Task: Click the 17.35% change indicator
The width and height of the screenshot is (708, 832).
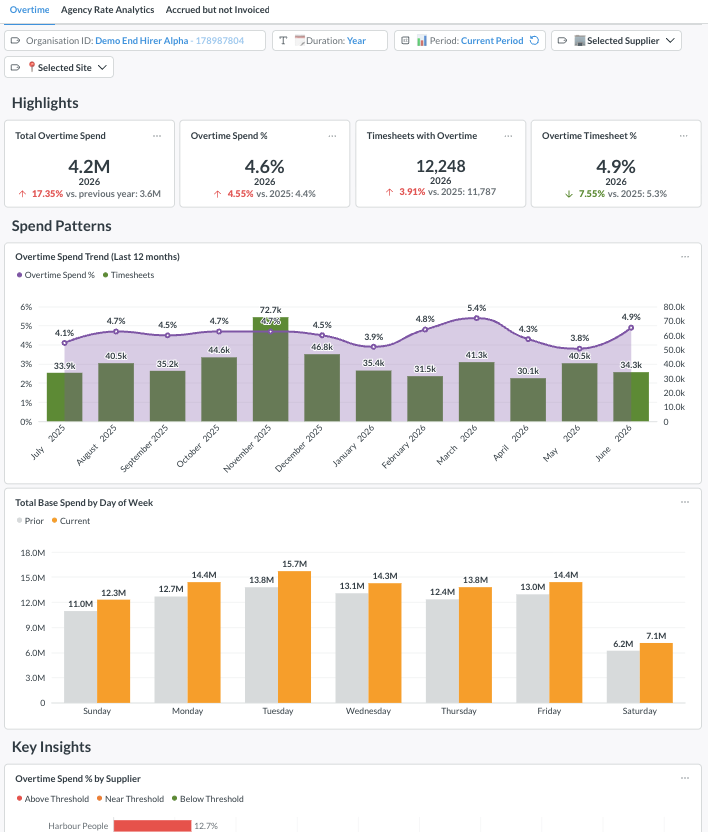Action: point(47,194)
